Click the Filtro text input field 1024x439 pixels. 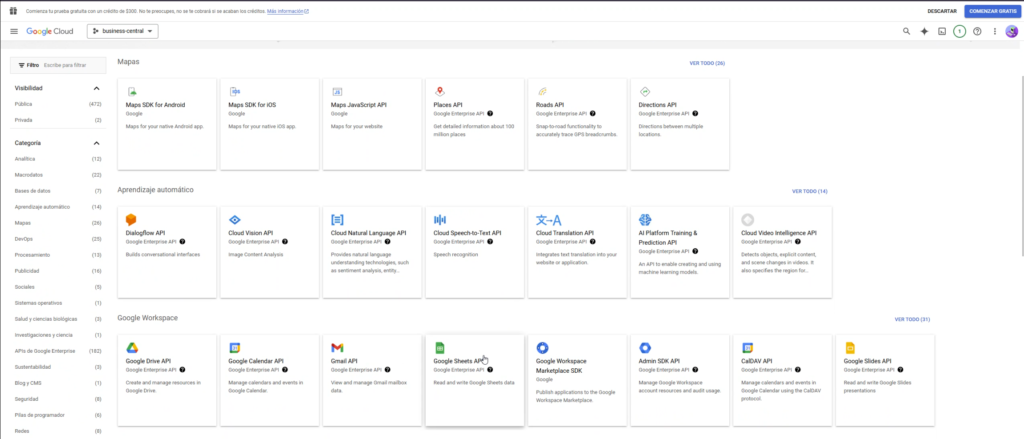(x=73, y=65)
